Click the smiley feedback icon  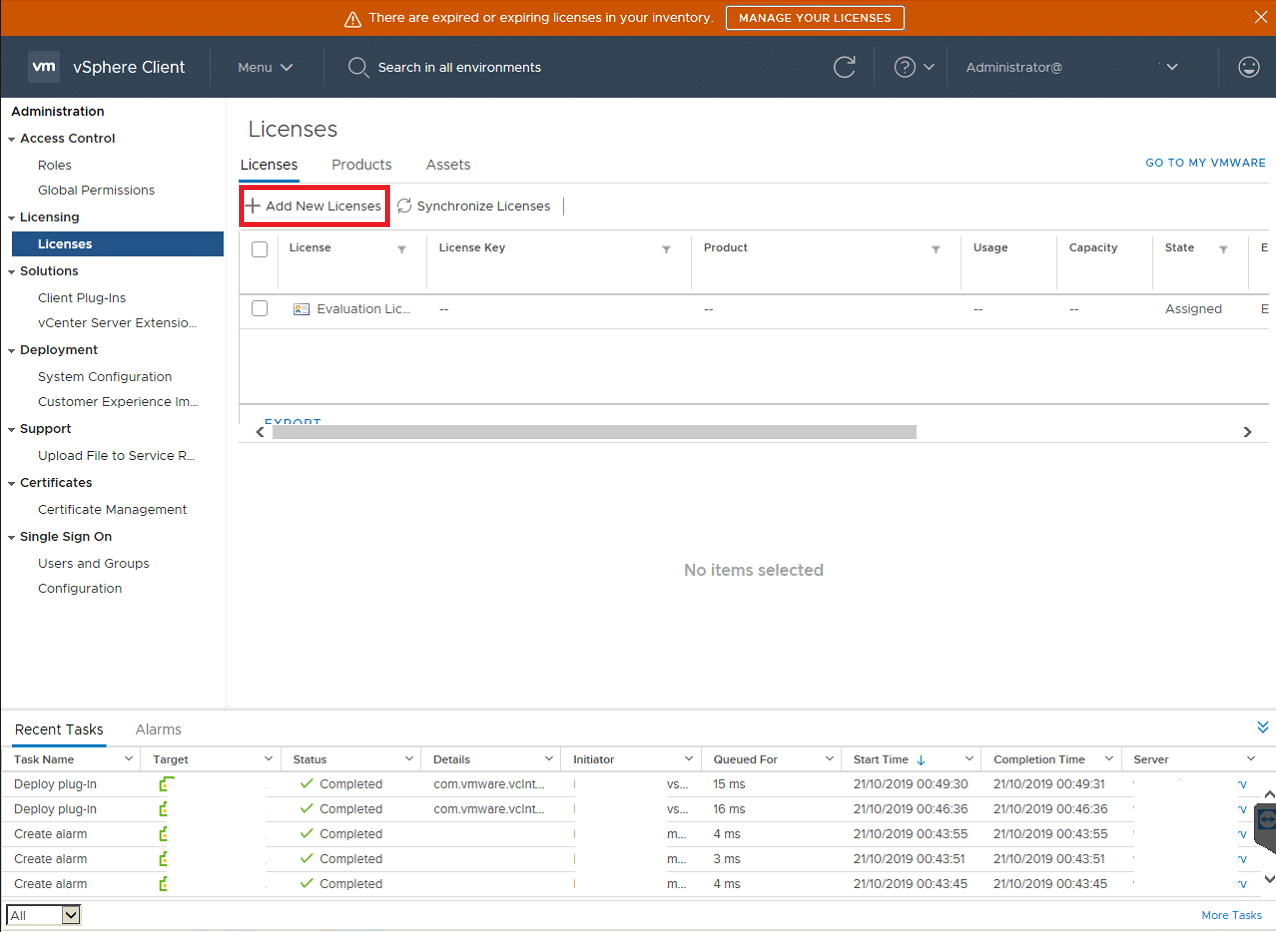pyautogui.click(x=1248, y=67)
